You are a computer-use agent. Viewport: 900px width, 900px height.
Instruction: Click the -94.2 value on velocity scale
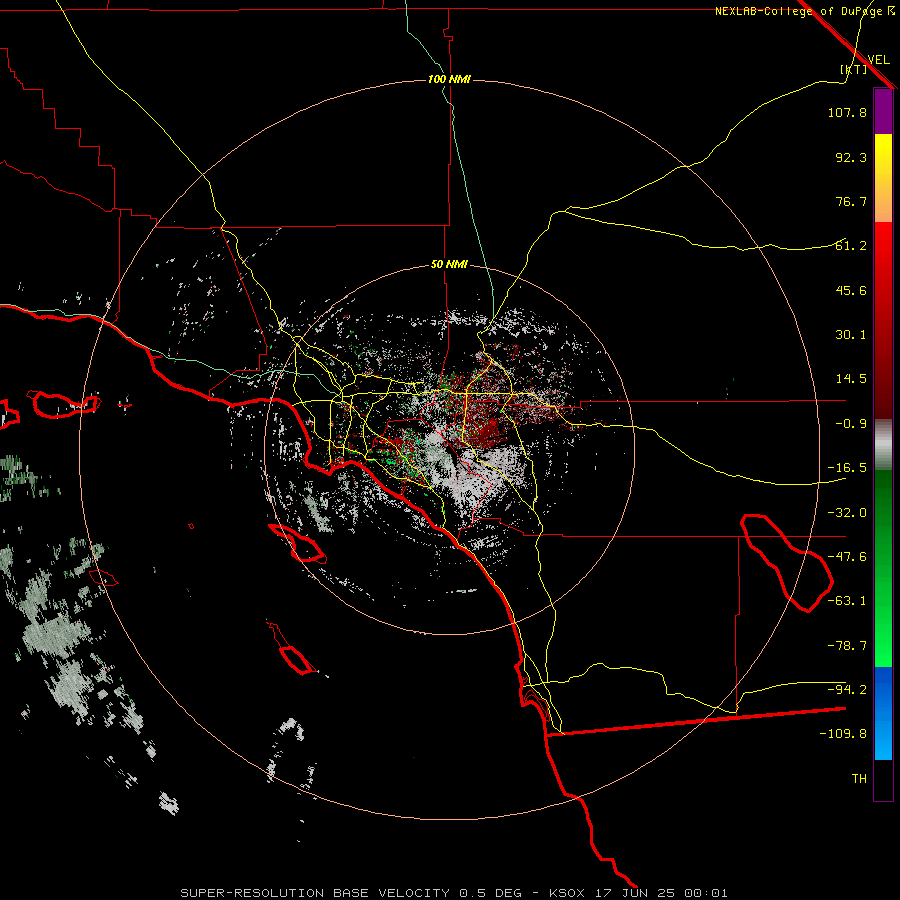pos(847,689)
